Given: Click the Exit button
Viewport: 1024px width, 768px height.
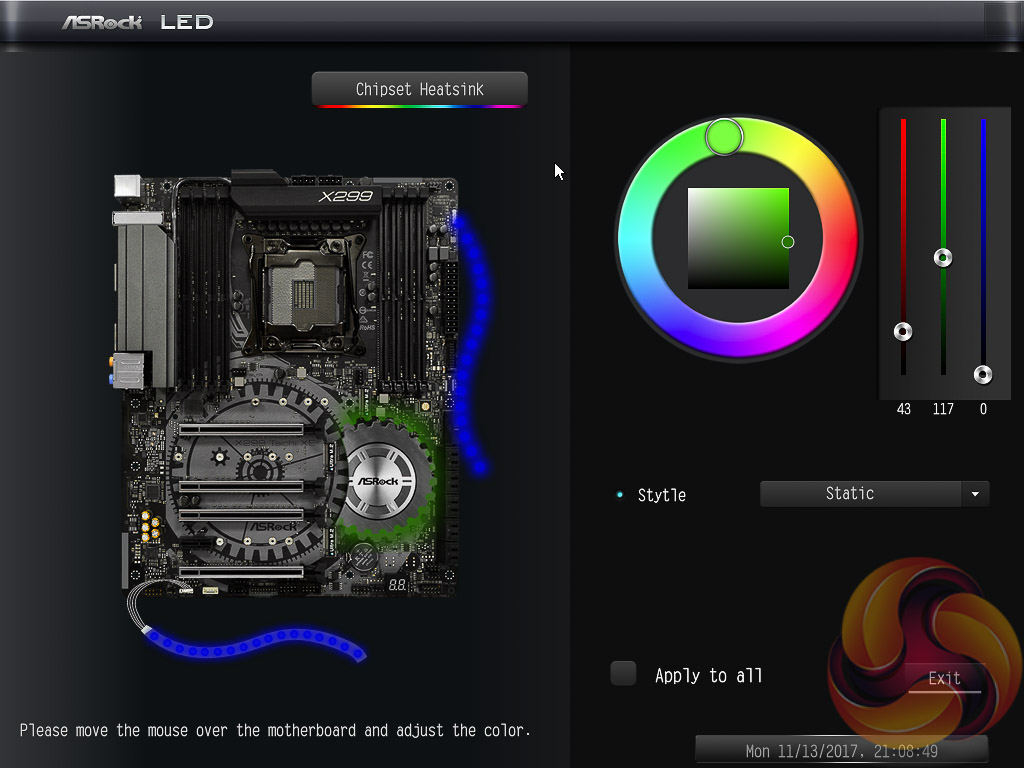Looking at the screenshot, I should pyautogui.click(x=944, y=678).
